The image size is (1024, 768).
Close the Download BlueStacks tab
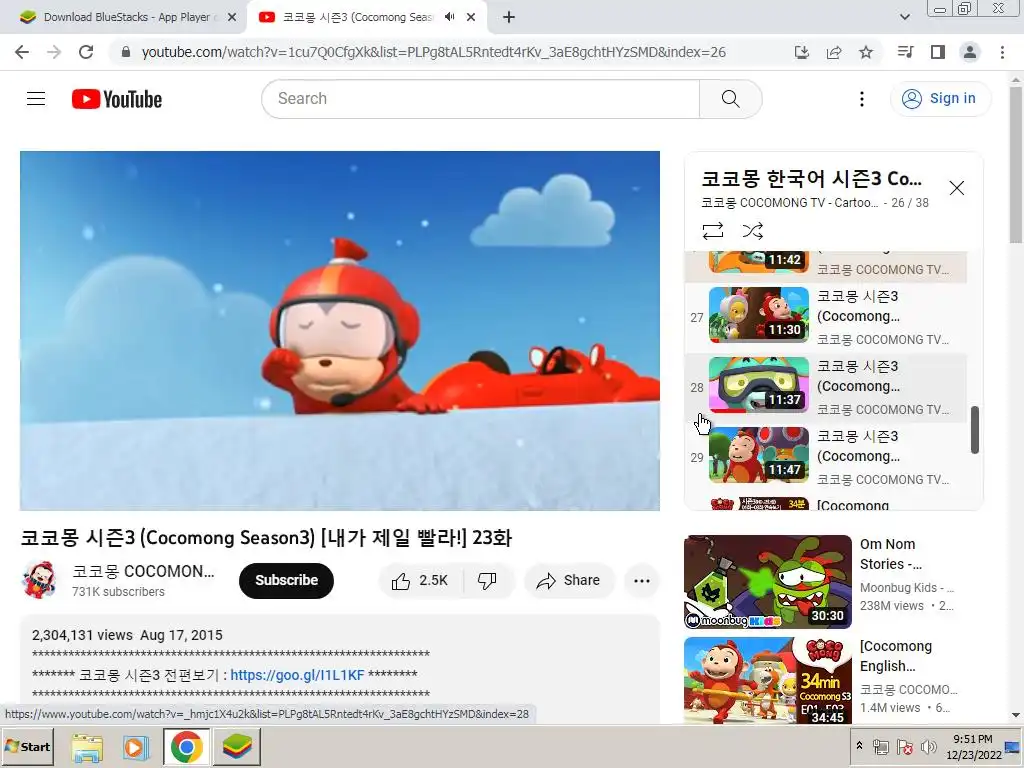tap(232, 17)
